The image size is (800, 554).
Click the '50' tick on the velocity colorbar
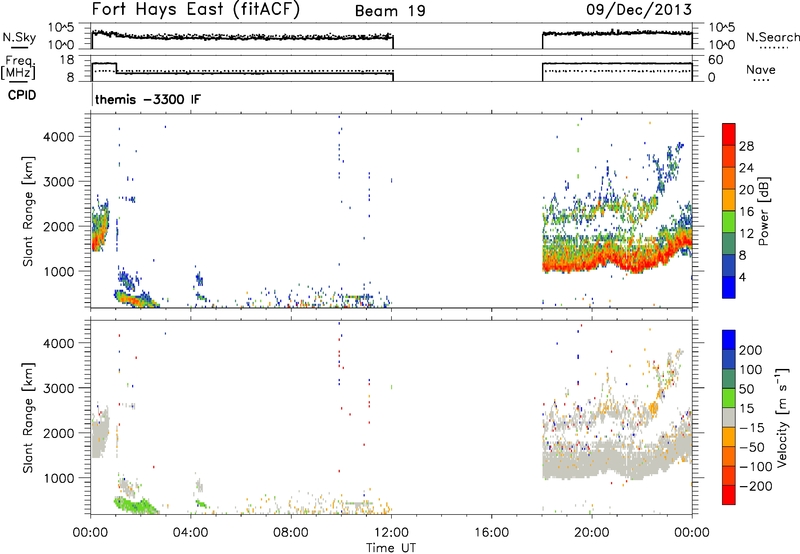(746, 389)
